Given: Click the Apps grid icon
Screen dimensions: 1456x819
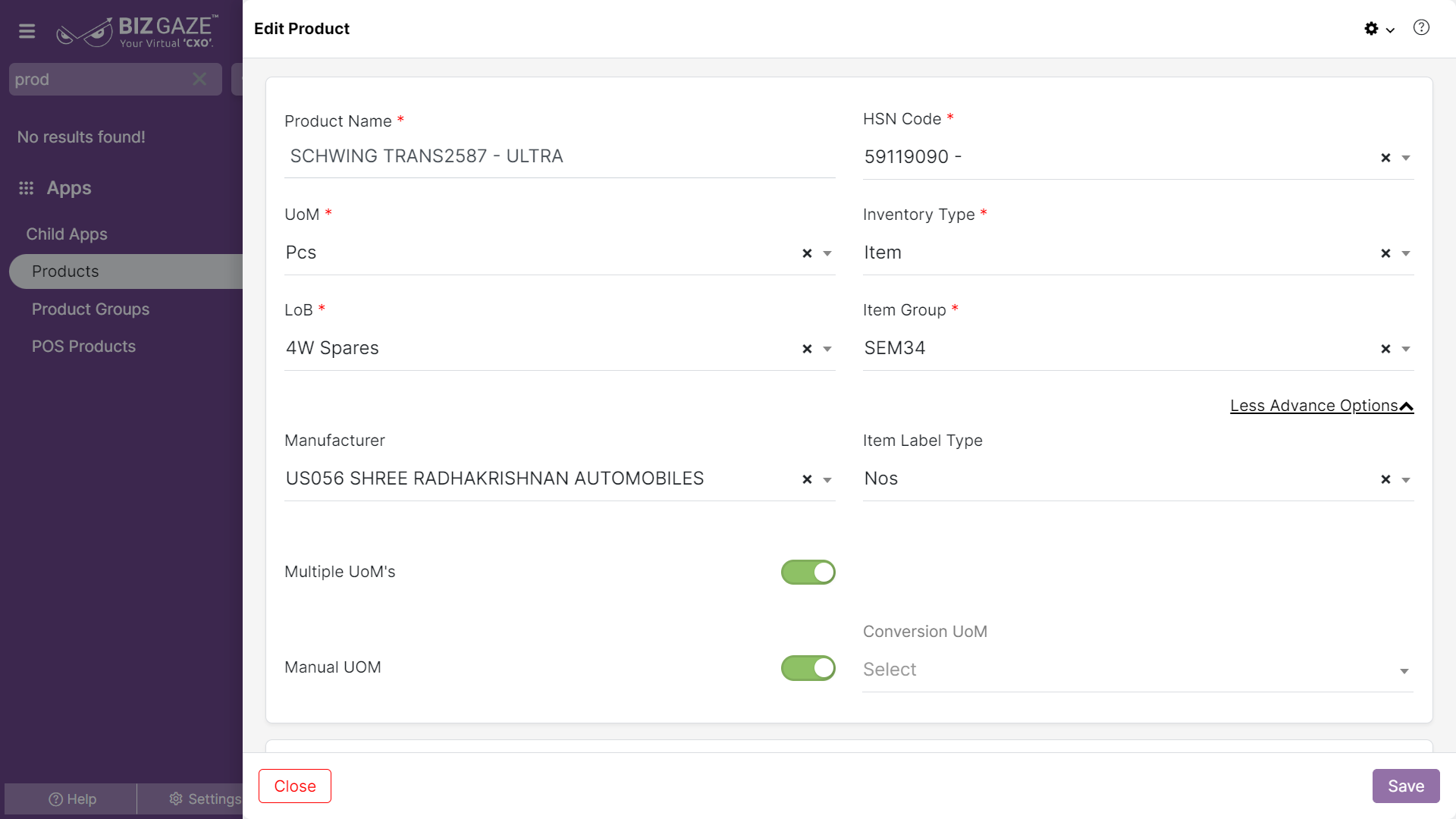Looking at the screenshot, I should click(x=27, y=188).
